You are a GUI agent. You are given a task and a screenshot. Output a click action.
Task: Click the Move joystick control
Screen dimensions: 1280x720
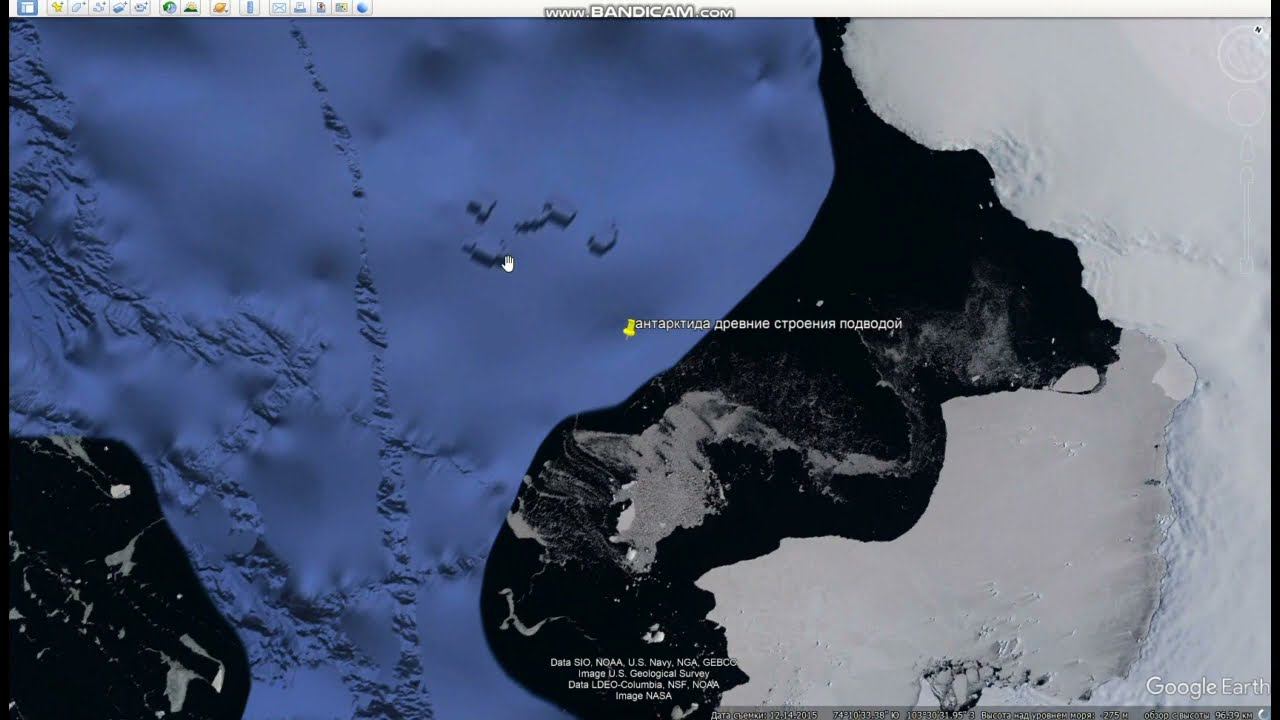click(x=1246, y=108)
